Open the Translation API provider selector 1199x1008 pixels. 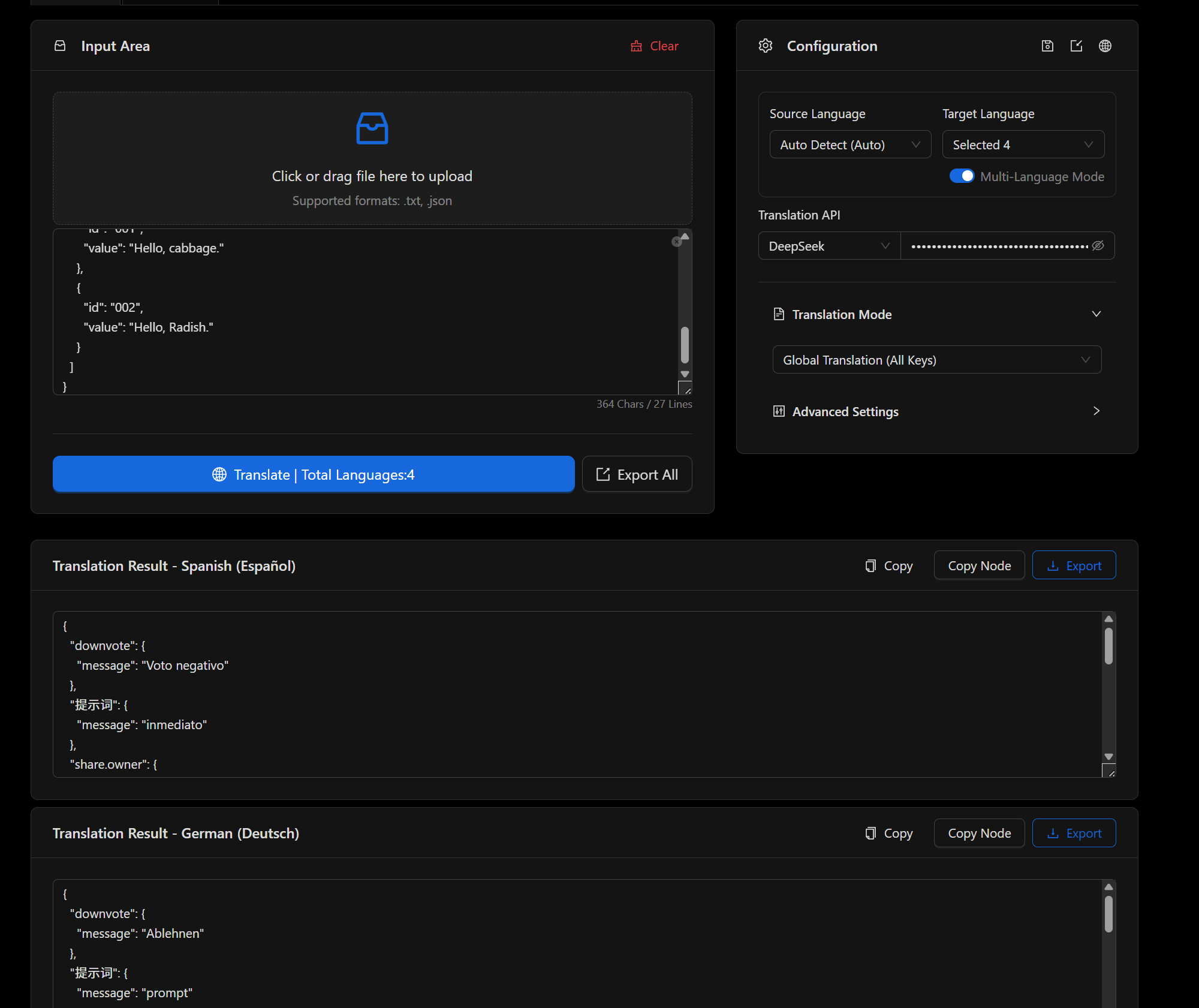[x=829, y=245]
